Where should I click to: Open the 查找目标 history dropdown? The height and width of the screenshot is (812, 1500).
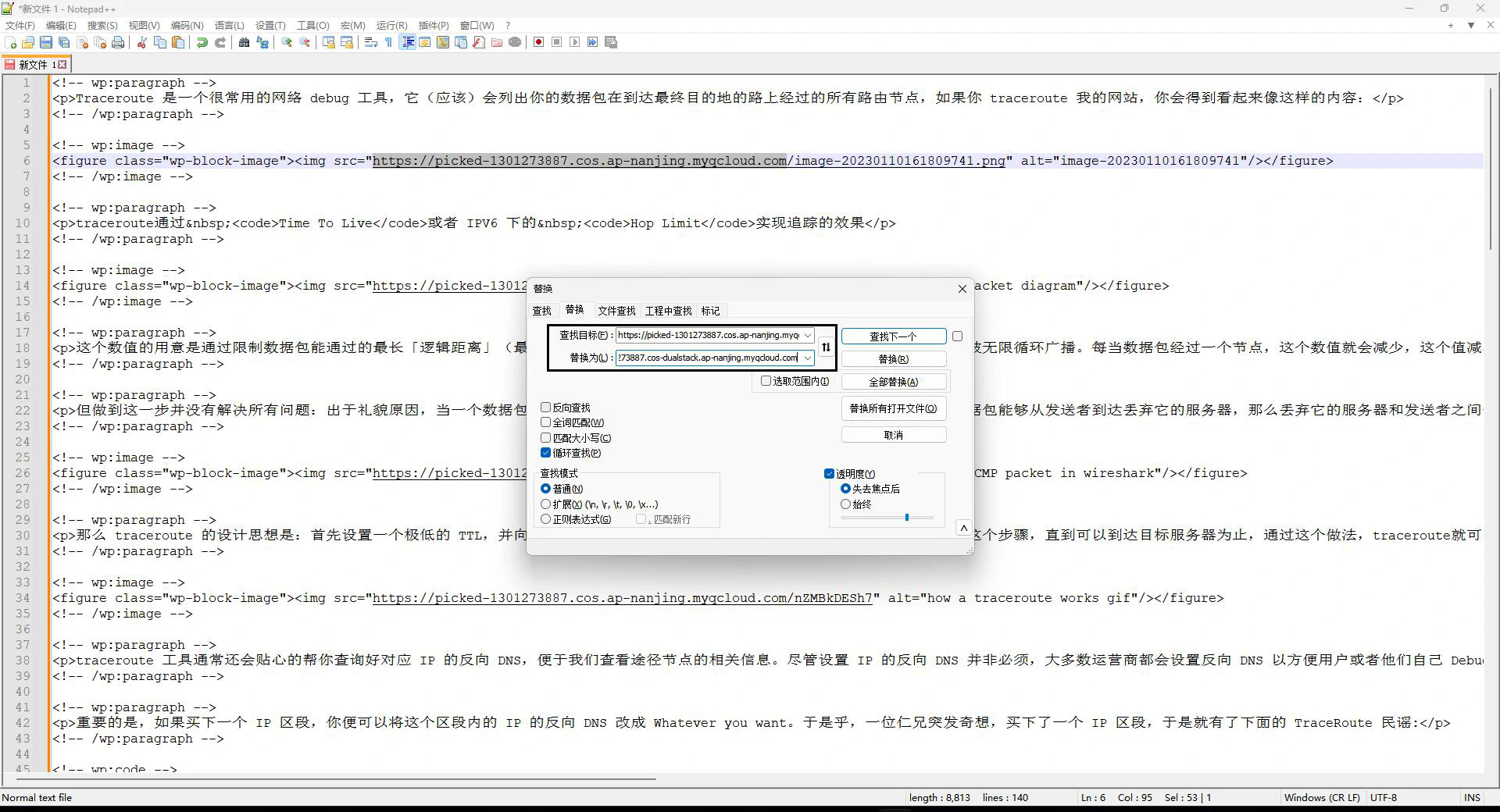[x=809, y=336]
